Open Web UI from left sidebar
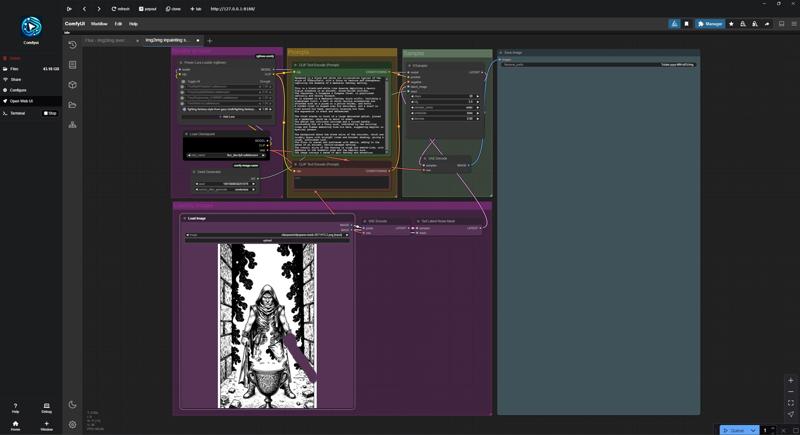 click(x=31, y=101)
